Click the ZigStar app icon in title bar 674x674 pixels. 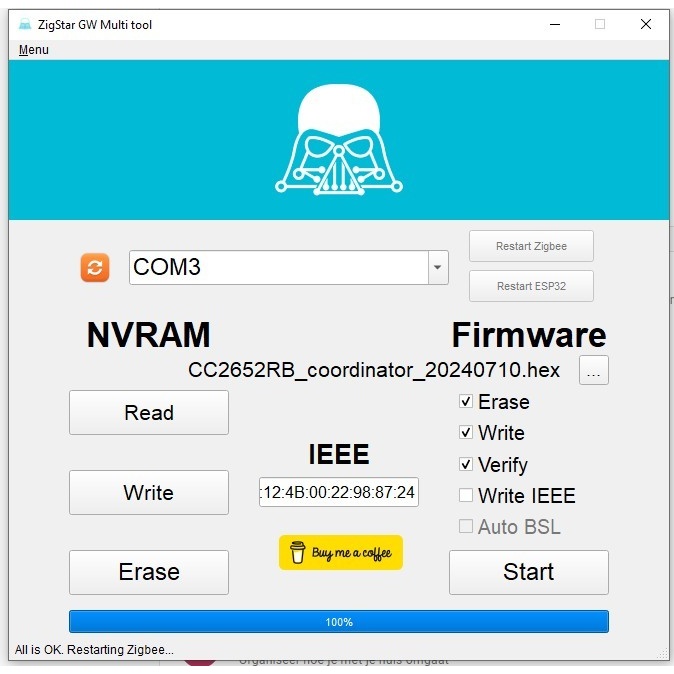coord(25,25)
